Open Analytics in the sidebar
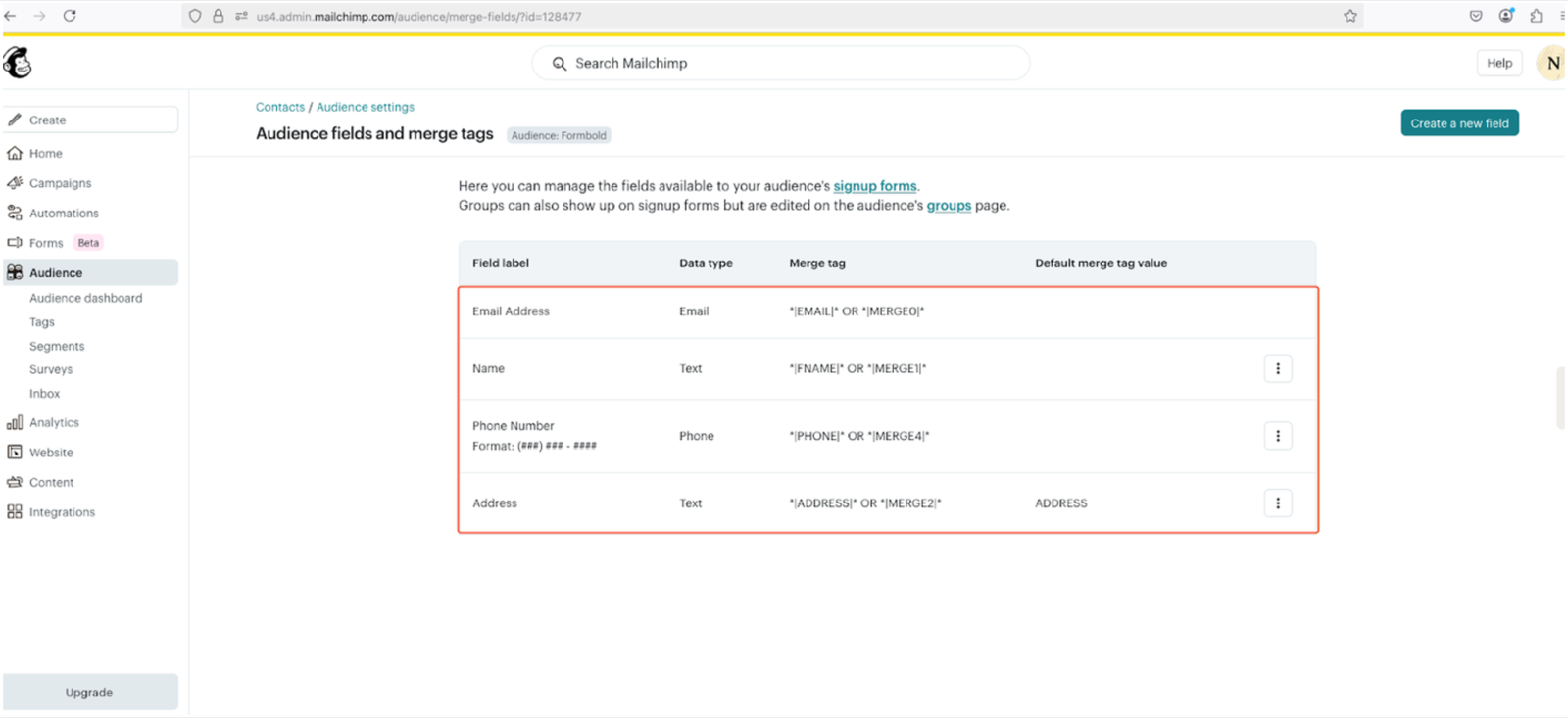Image resolution: width=1568 pixels, height=718 pixels. (x=54, y=423)
